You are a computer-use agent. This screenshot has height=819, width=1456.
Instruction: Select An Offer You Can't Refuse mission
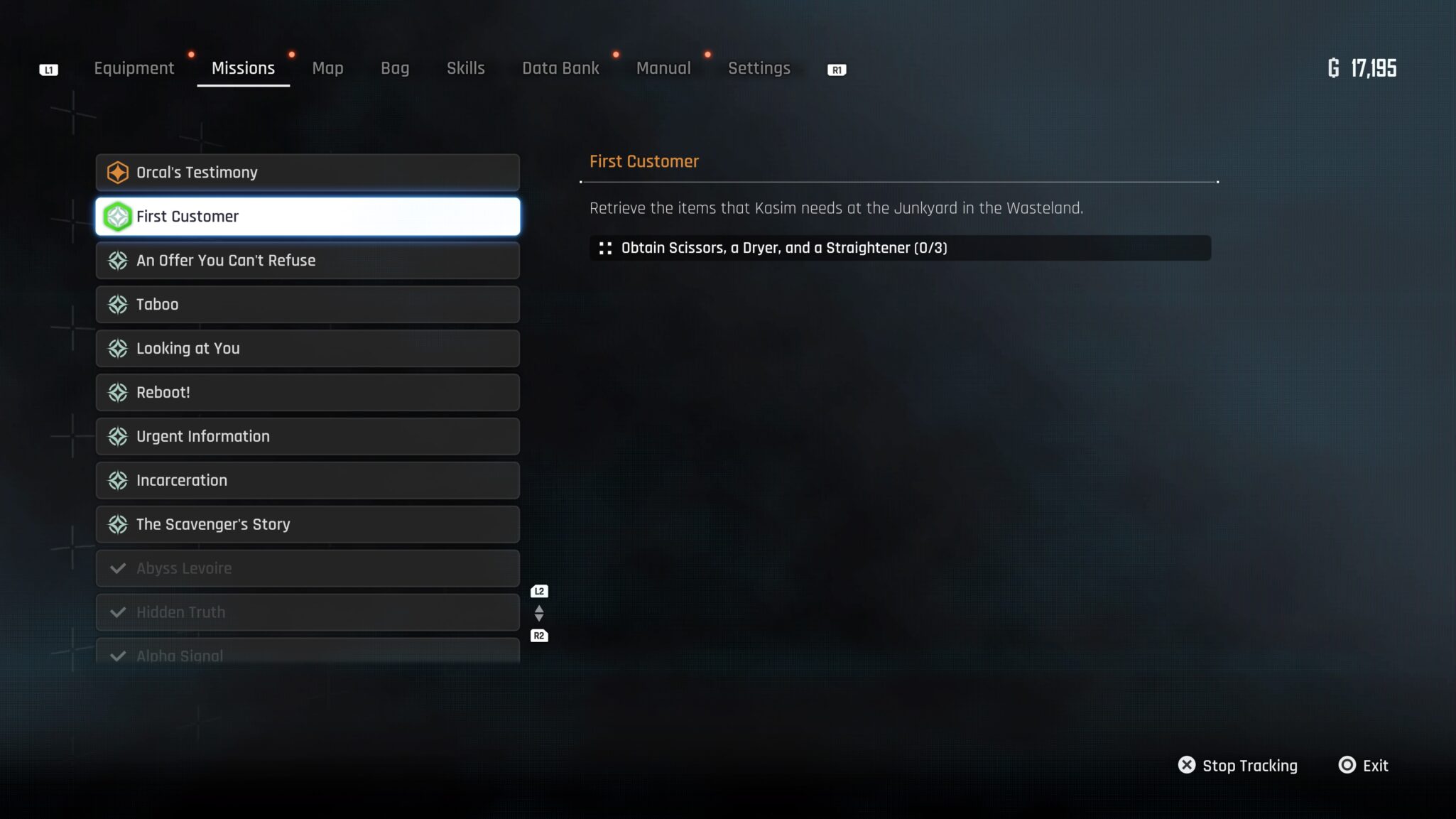[x=308, y=261]
